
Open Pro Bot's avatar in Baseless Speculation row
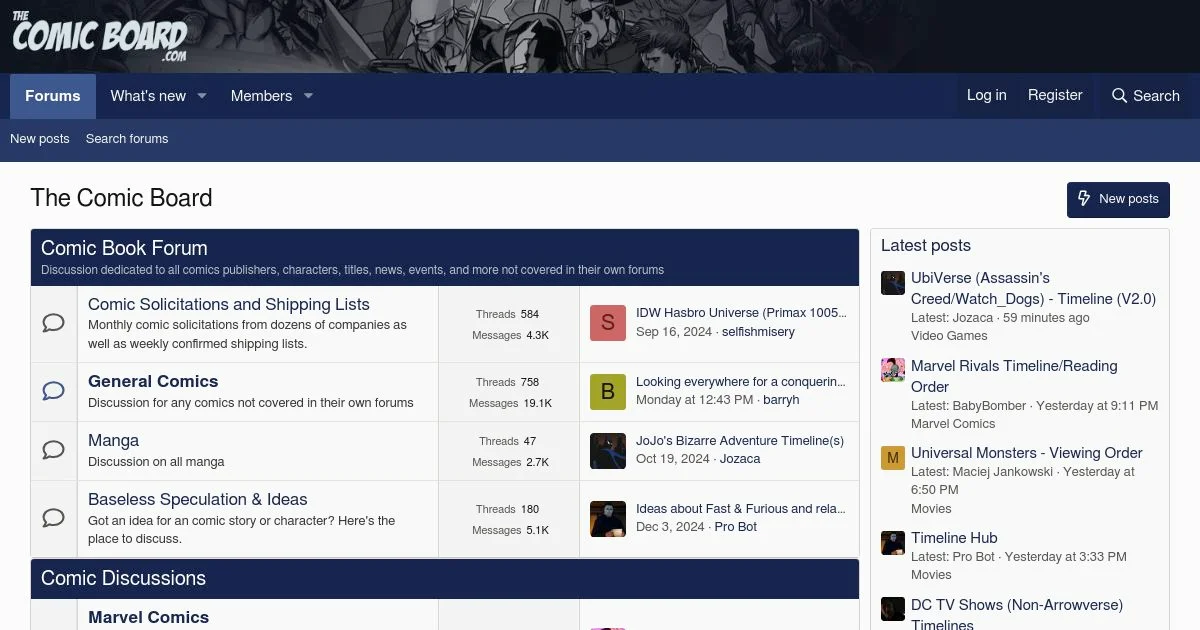tap(608, 518)
